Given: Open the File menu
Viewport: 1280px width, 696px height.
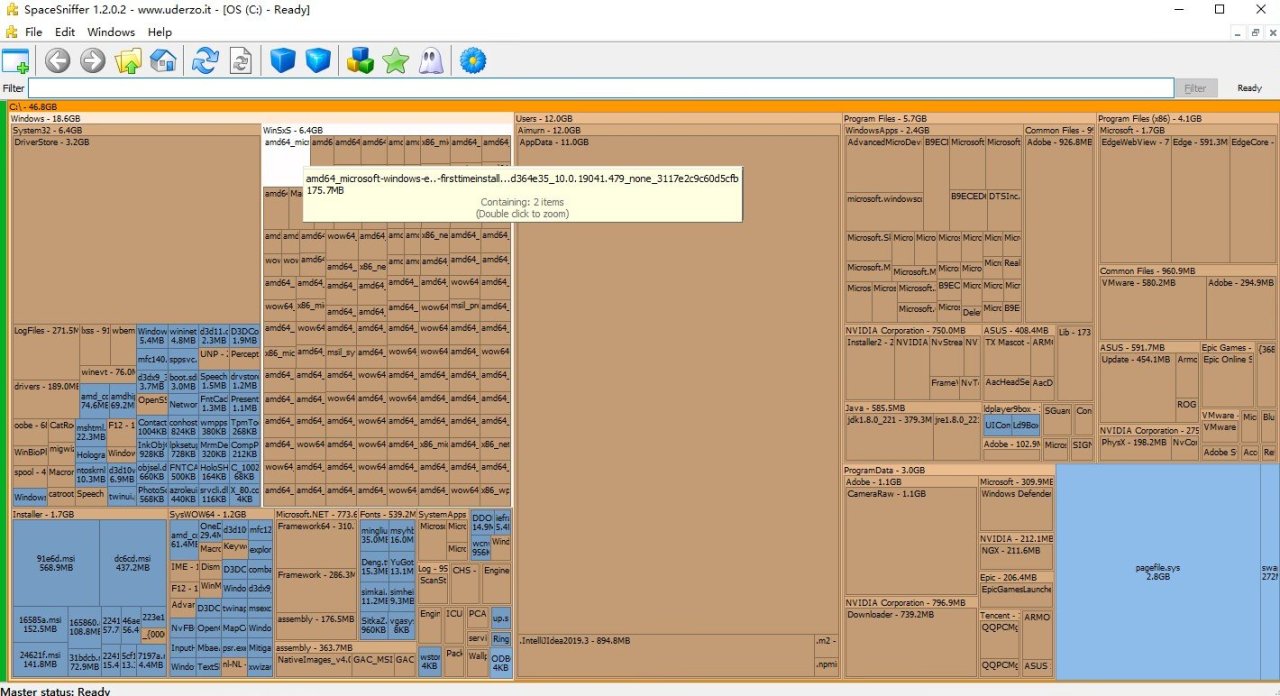Looking at the screenshot, I should coord(34,32).
